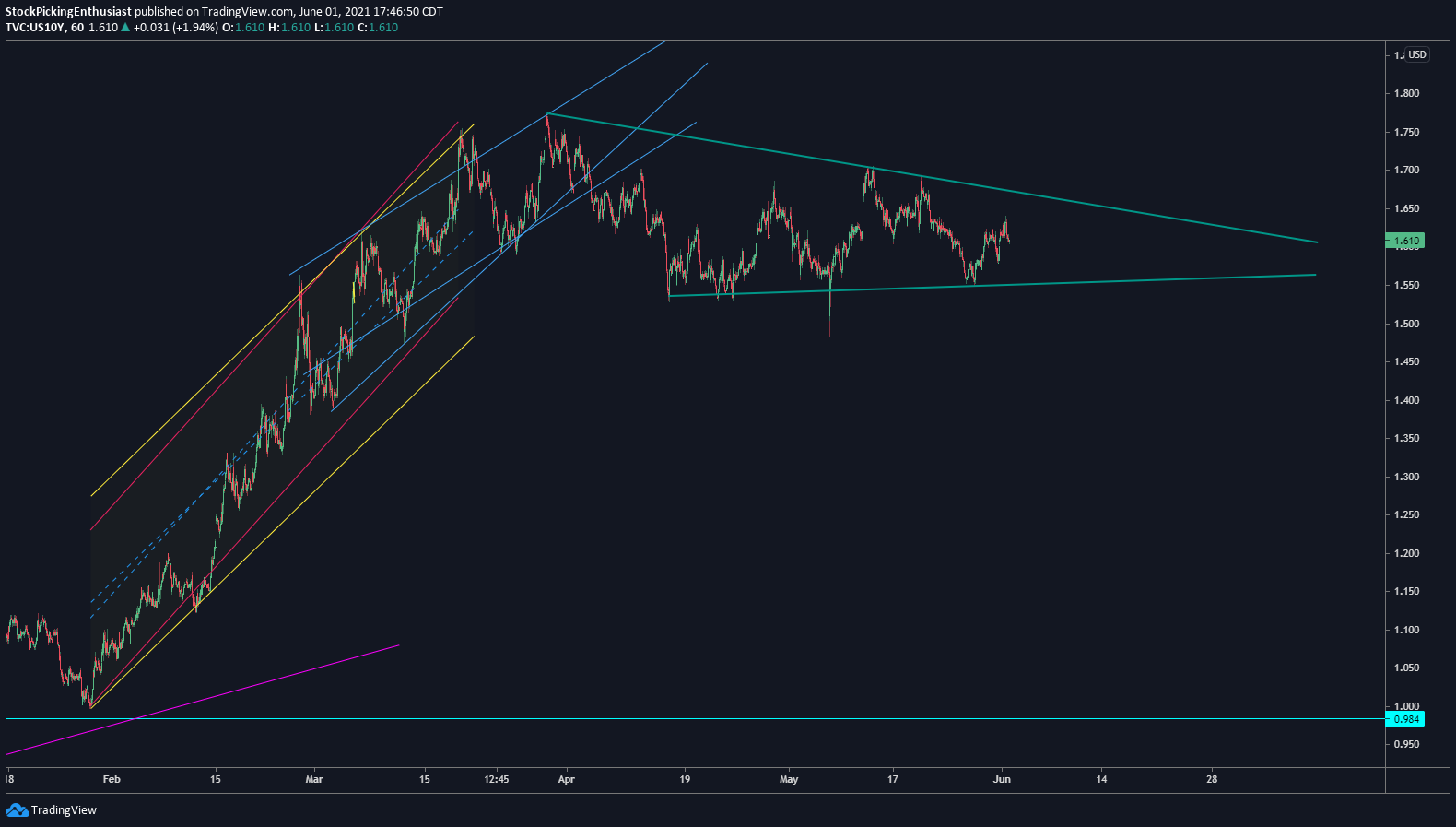This screenshot has width=1456, height=827.
Task: Click the Feb date label on time axis
Action: 112,779
